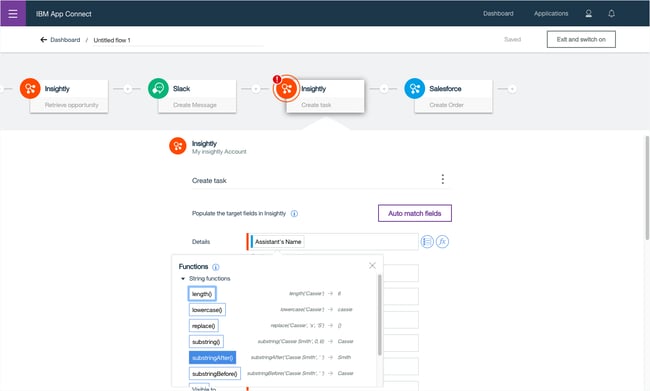
Task: Add a node between Slack and Insightly
Action: [x=256, y=89]
